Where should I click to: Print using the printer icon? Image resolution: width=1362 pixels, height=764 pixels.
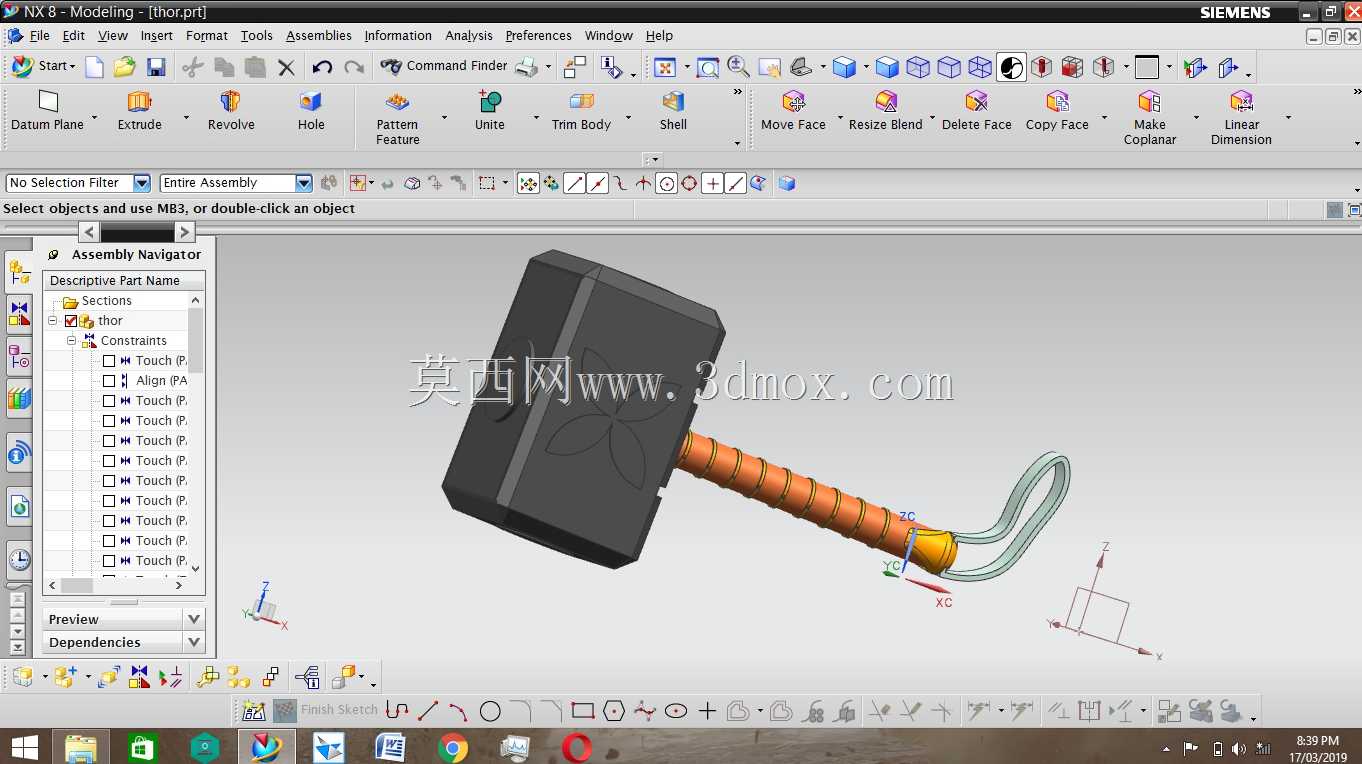click(x=525, y=67)
